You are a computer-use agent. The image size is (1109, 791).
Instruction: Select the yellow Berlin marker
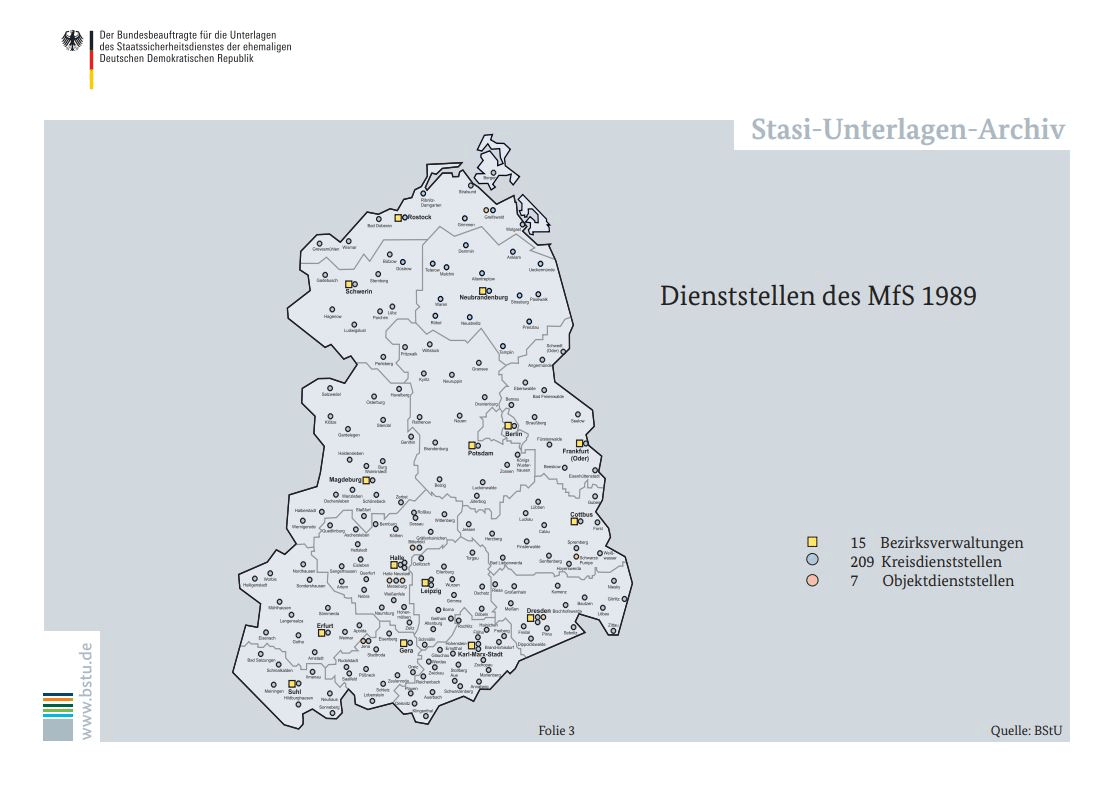tap(508, 426)
